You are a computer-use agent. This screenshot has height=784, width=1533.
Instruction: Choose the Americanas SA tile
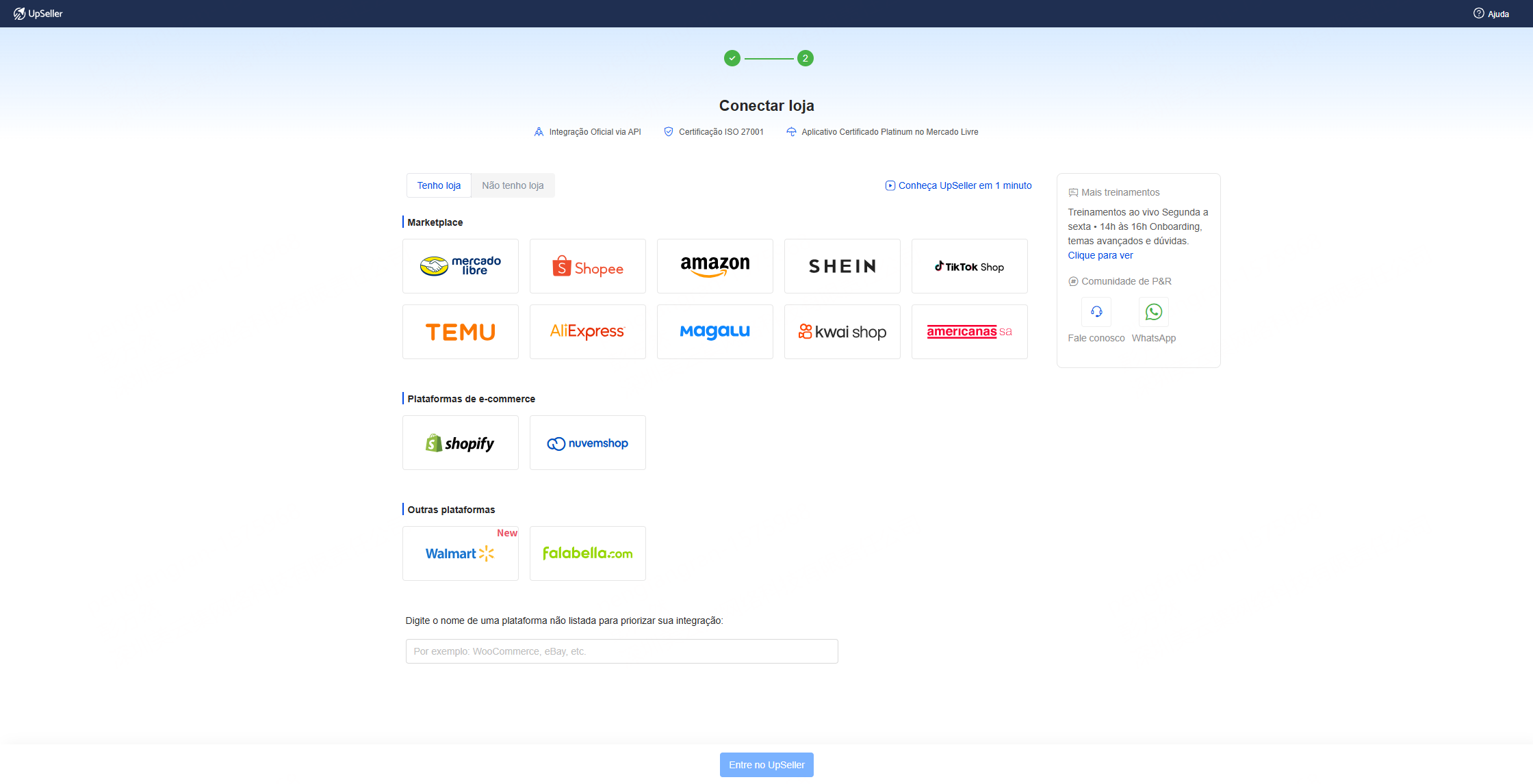[970, 332]
